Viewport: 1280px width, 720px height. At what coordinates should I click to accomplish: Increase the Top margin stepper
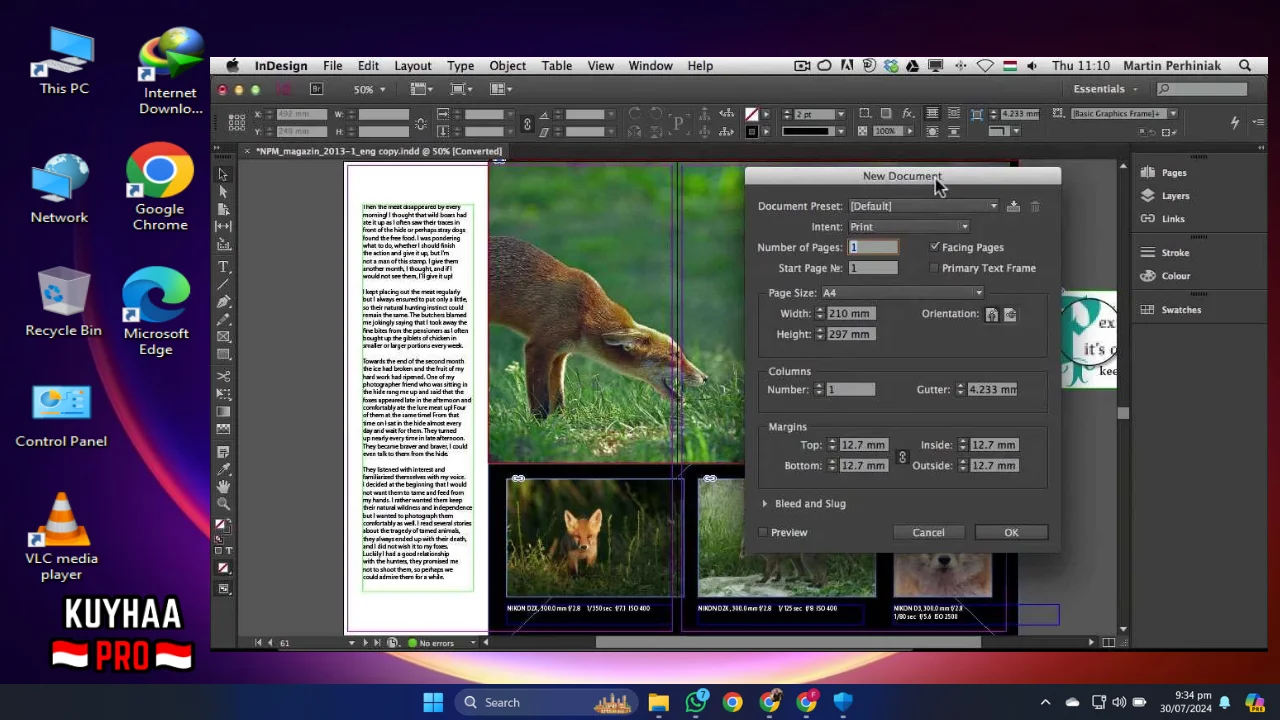pyautogui.click(x=830, y=442)
